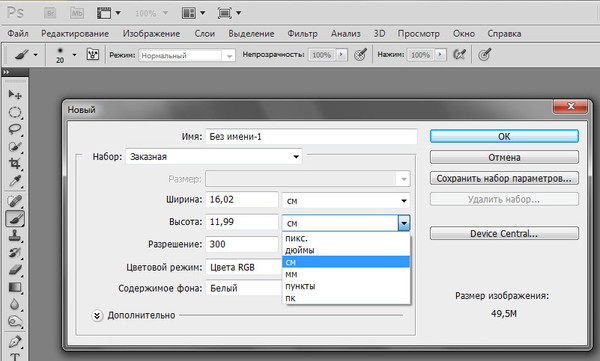Open the Brush tool preset picker

click(x=26, y=55)
